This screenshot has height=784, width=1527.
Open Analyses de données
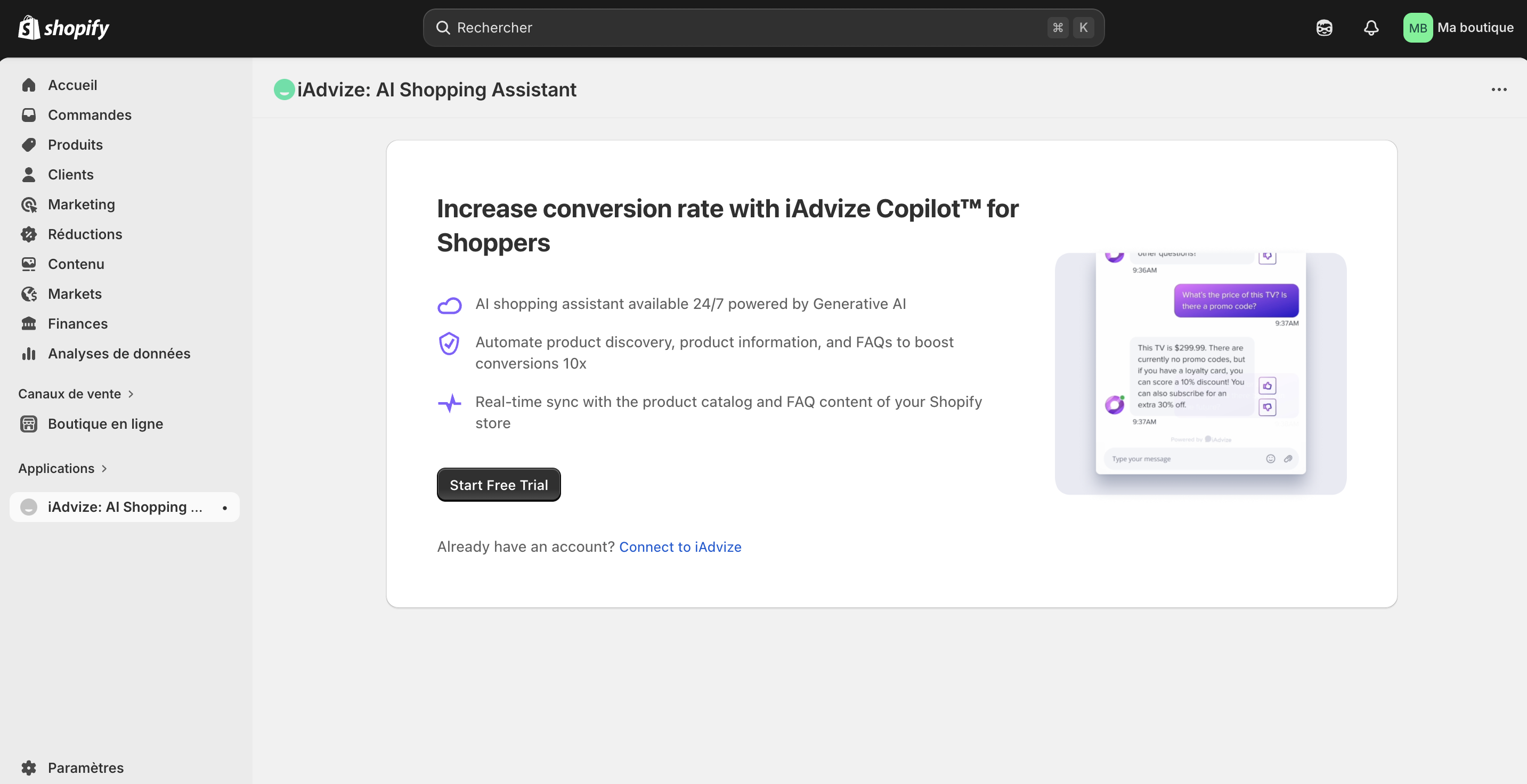119,354
